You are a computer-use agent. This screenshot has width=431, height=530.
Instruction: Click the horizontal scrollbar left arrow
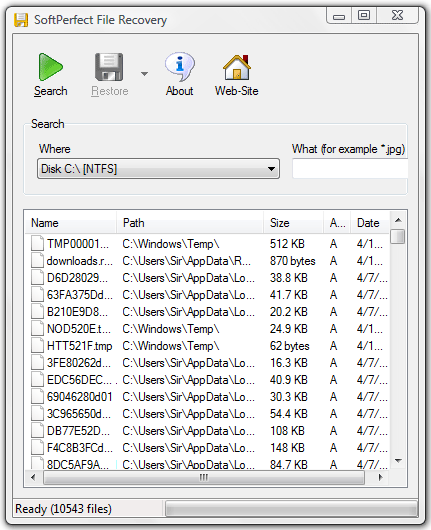[x=33, y=477]
